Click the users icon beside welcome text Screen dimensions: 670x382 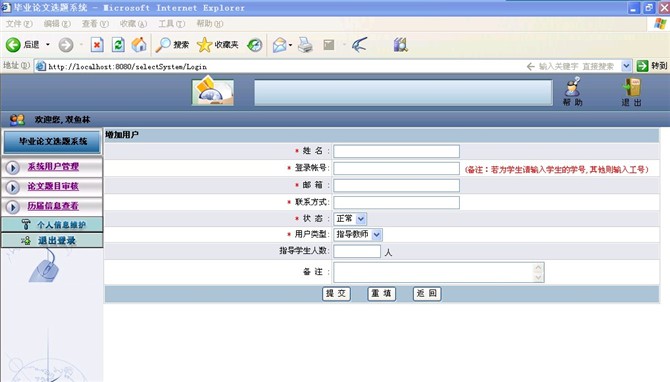pos(17,120)
